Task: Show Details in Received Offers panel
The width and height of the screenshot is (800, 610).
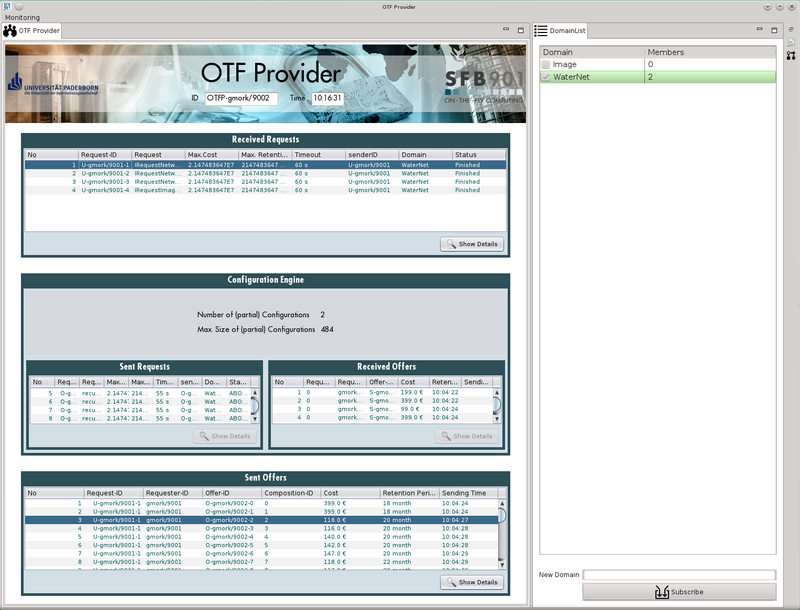Action: pos(467,436)
